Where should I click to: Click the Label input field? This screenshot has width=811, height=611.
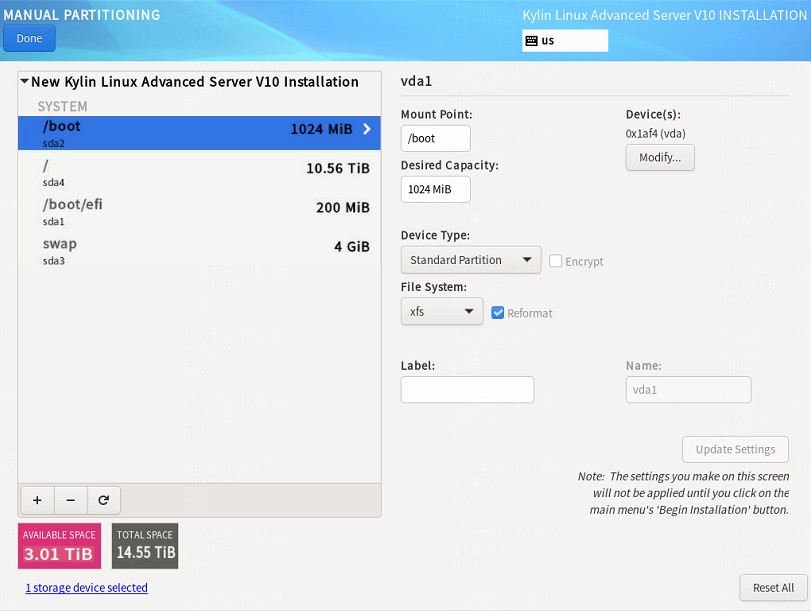click(467, 390)
